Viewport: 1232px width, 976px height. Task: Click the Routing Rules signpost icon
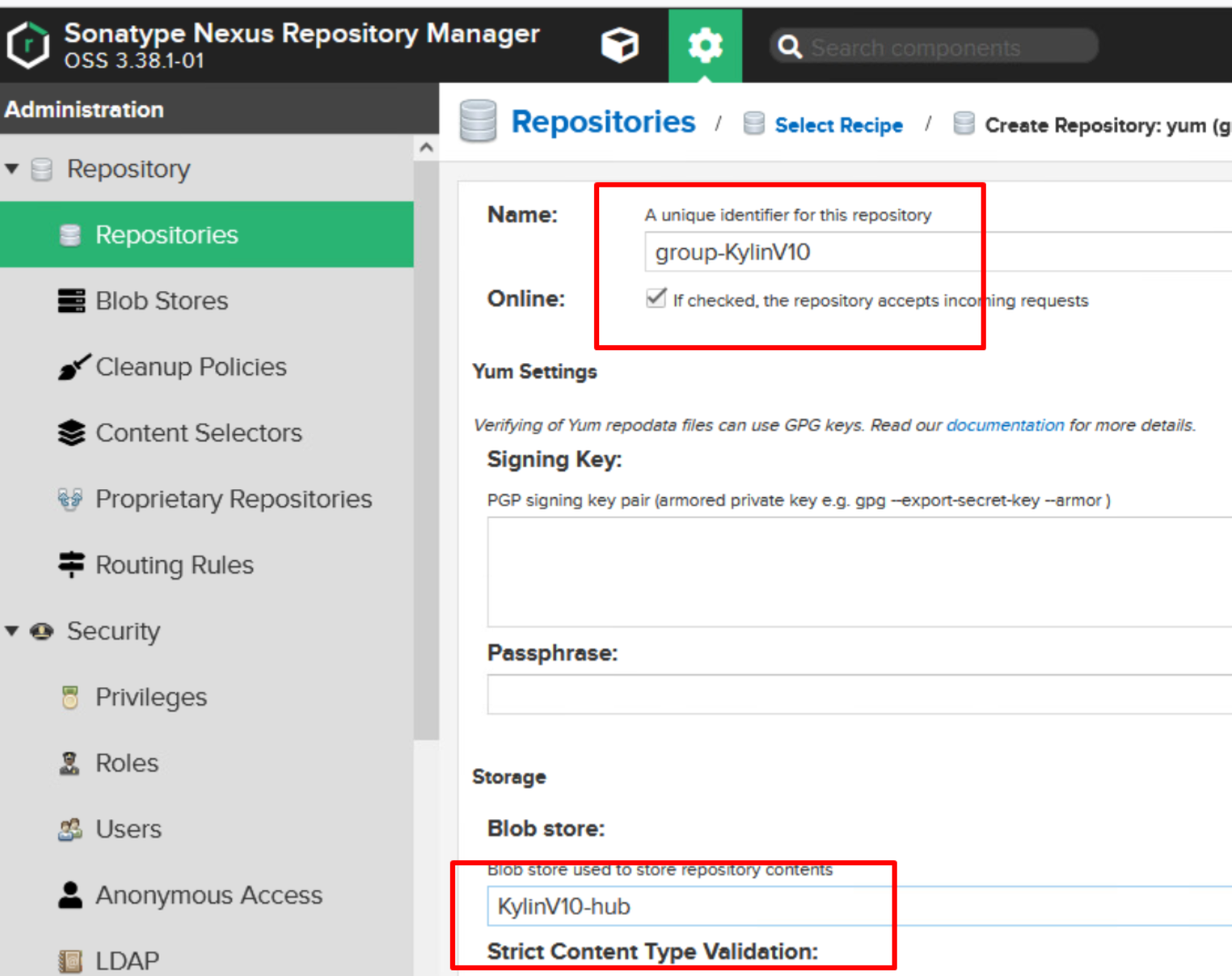[x=71, y=564]
